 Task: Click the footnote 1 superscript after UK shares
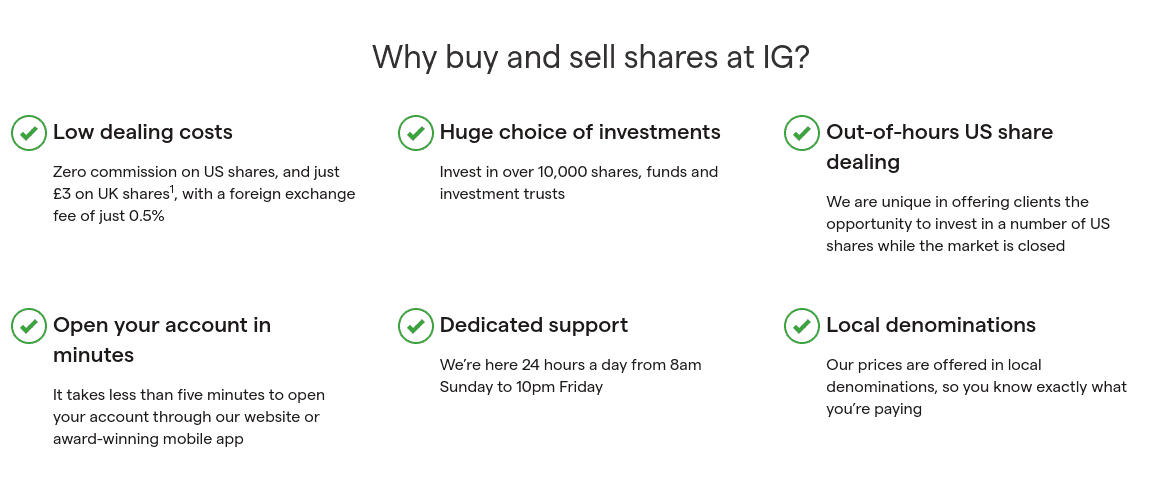click(173, 191)
